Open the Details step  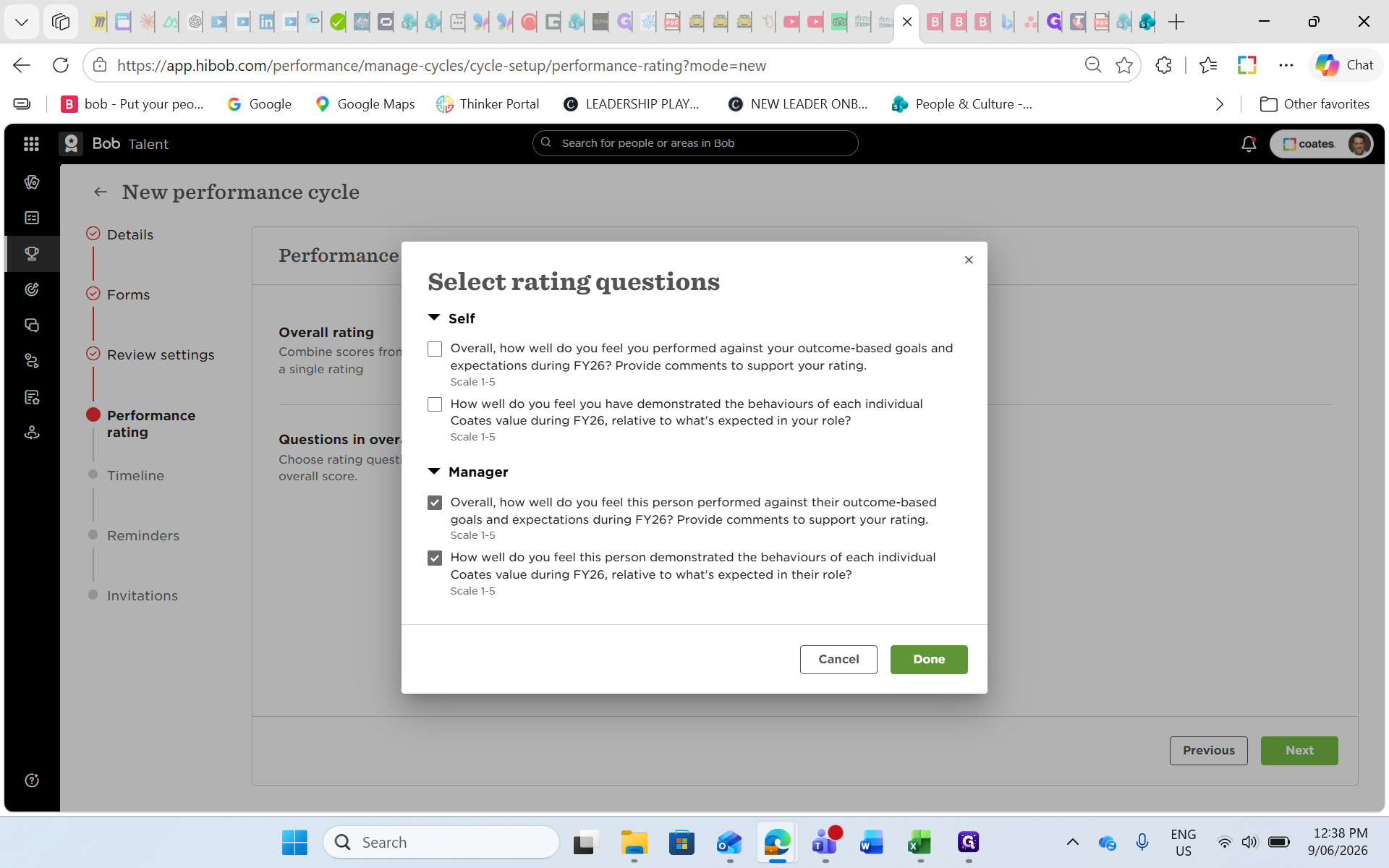coord(130,234)
